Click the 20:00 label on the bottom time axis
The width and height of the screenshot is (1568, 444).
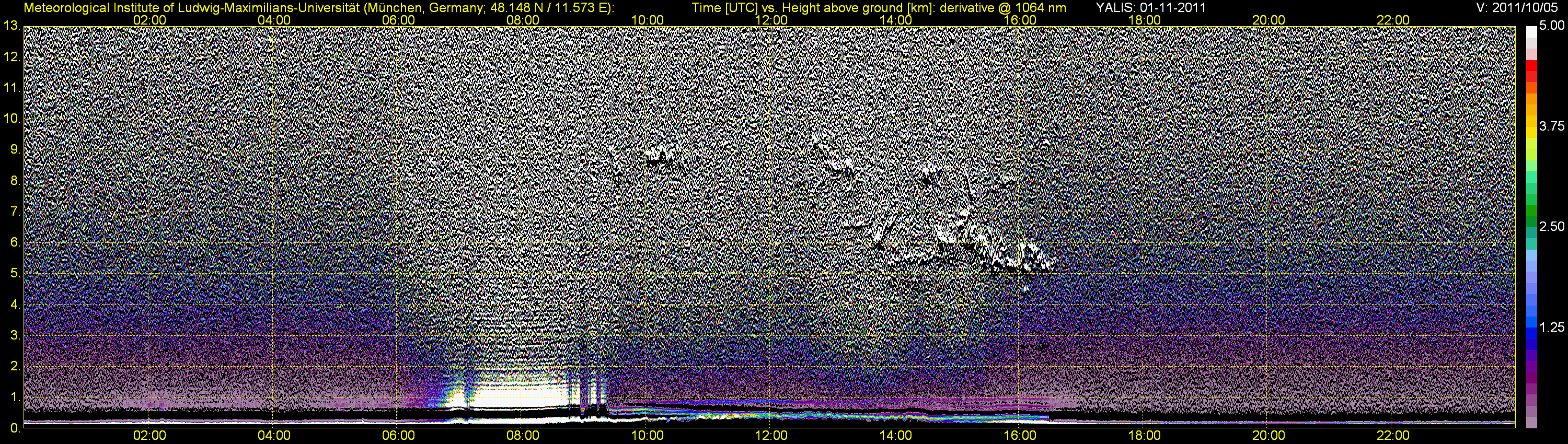[x=1269, y=436]
